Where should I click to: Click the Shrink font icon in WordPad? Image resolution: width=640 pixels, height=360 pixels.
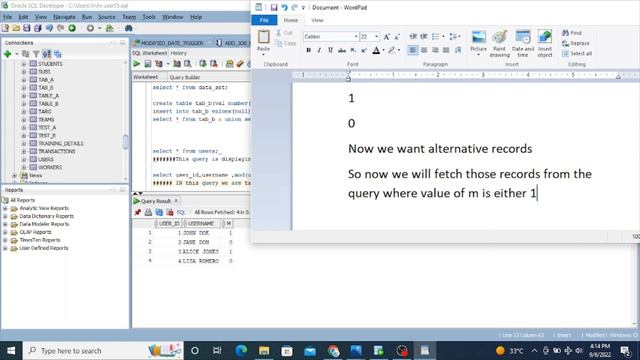pyautogui.click(x=397, y=37)
